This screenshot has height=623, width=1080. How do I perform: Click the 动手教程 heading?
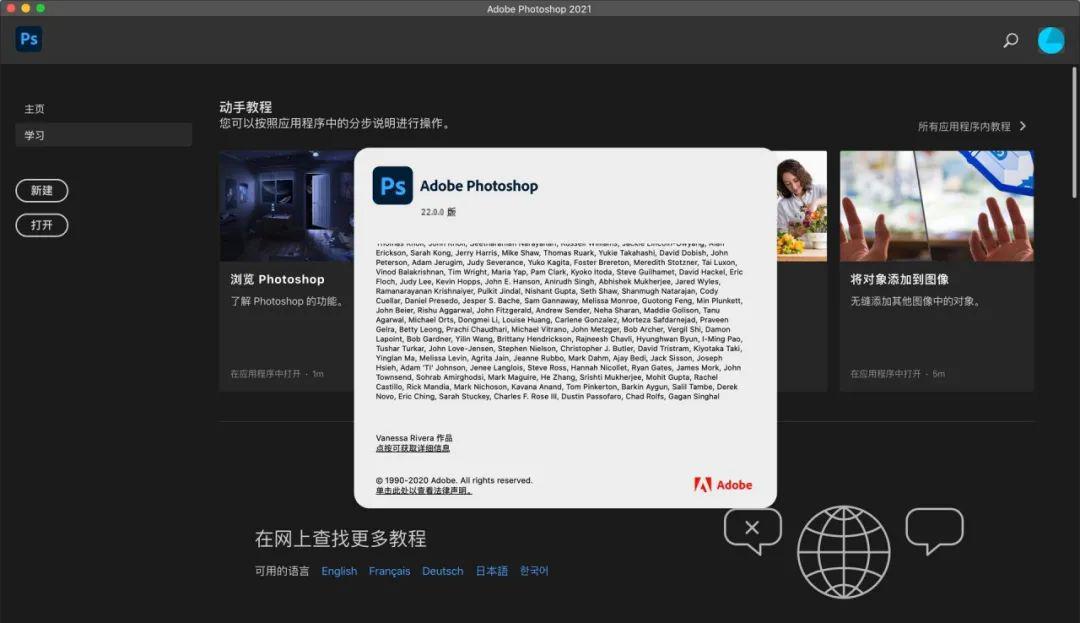click(245, 107)
